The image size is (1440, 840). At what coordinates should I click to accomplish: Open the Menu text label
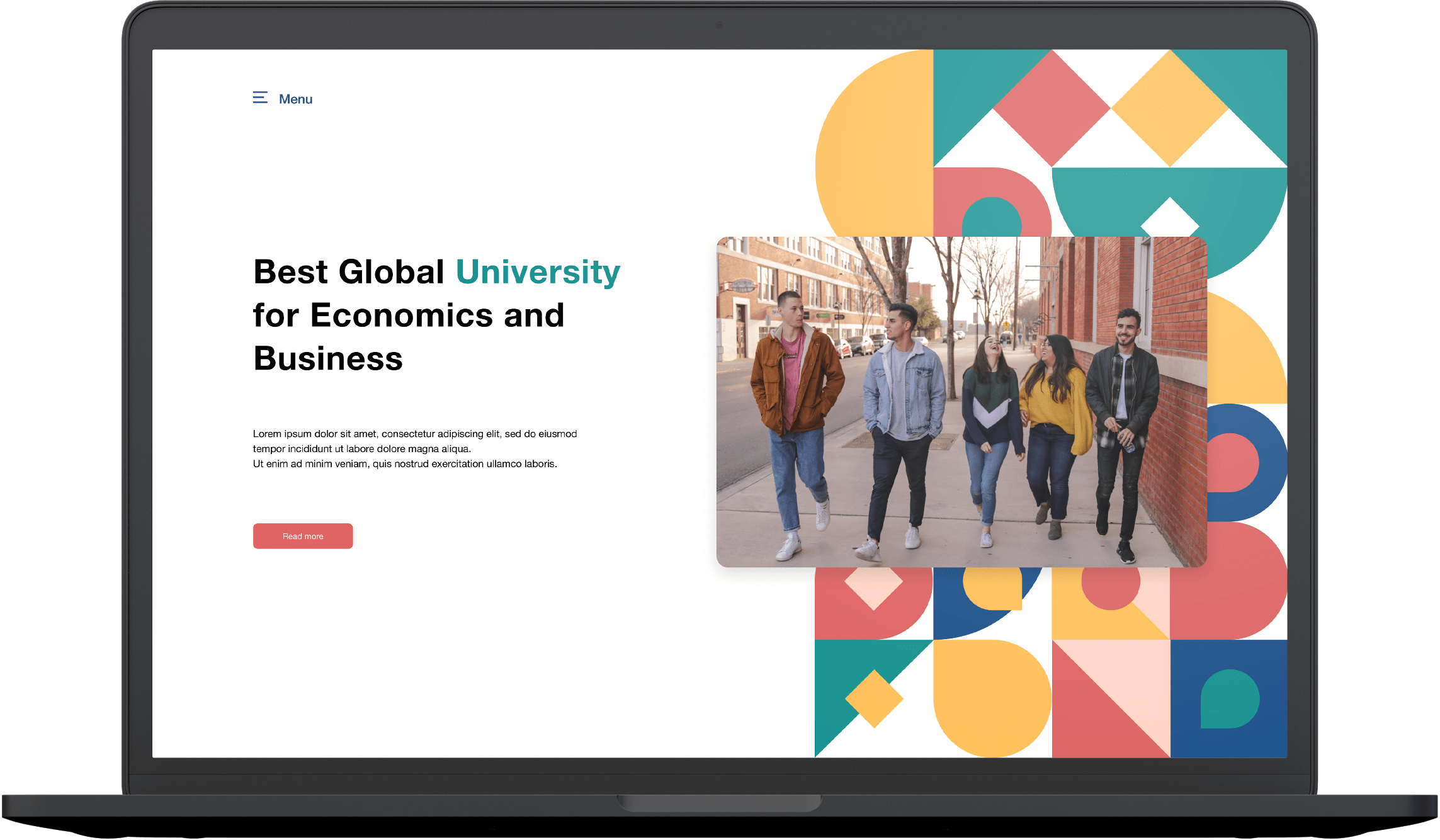pos(295,99)
